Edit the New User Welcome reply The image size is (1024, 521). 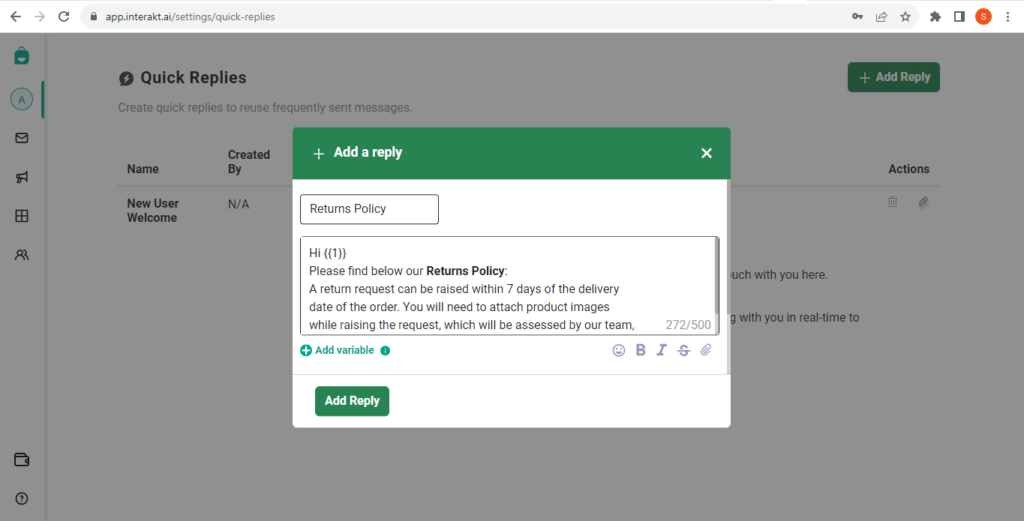tap(923, 202)
